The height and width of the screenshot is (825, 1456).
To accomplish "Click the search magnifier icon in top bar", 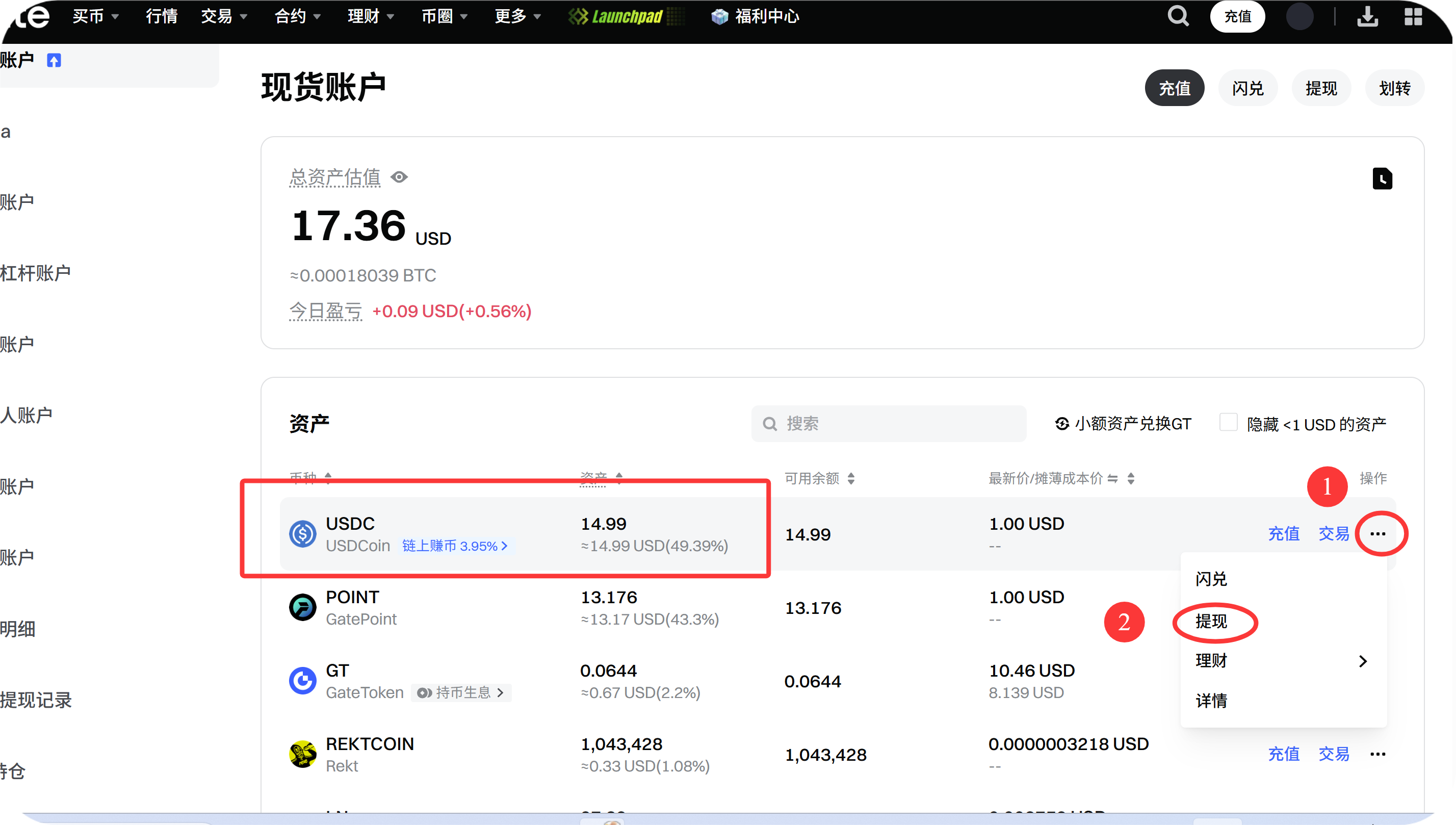I will [x=1177, y=16].
